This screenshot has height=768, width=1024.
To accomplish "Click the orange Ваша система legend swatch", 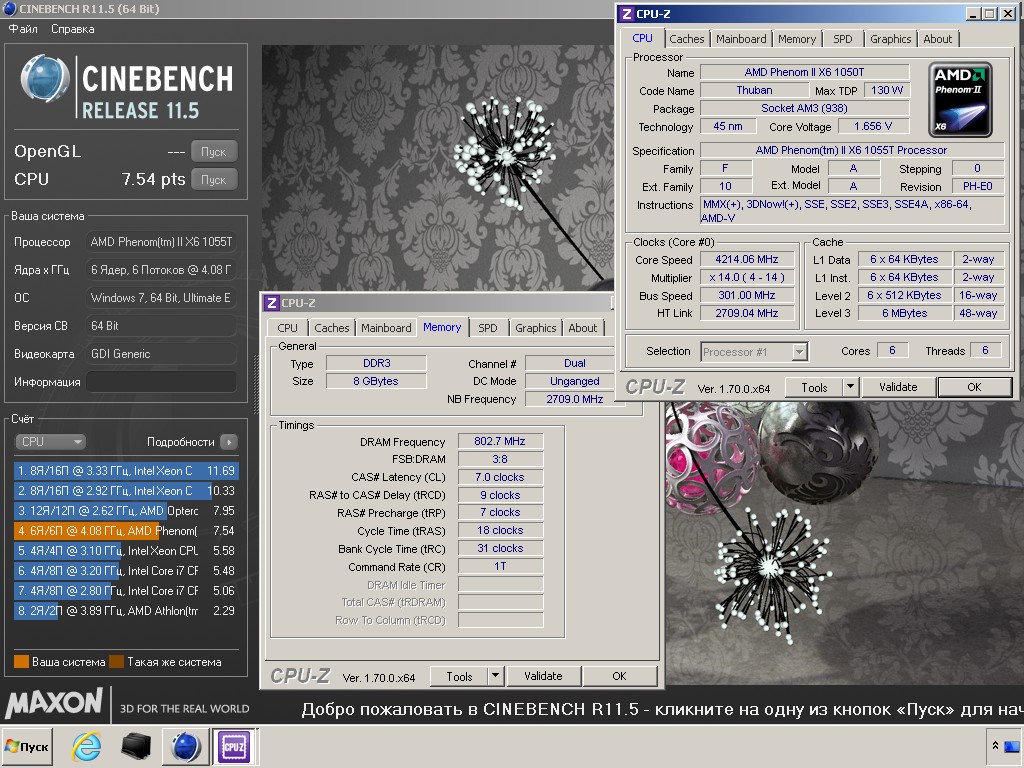I will (x=22, y=662).
